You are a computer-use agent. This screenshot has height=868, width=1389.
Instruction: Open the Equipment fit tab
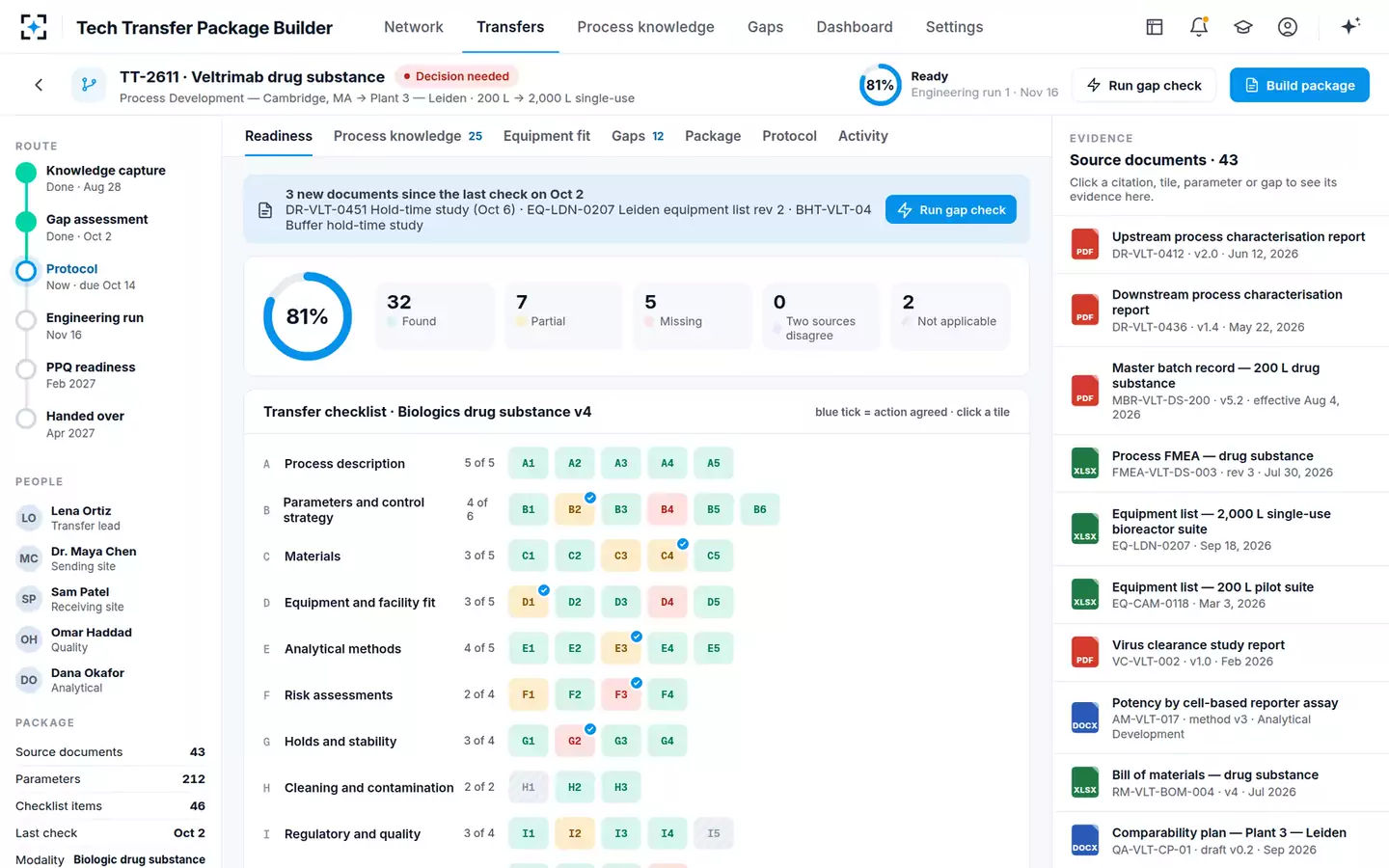pos(547,136)
